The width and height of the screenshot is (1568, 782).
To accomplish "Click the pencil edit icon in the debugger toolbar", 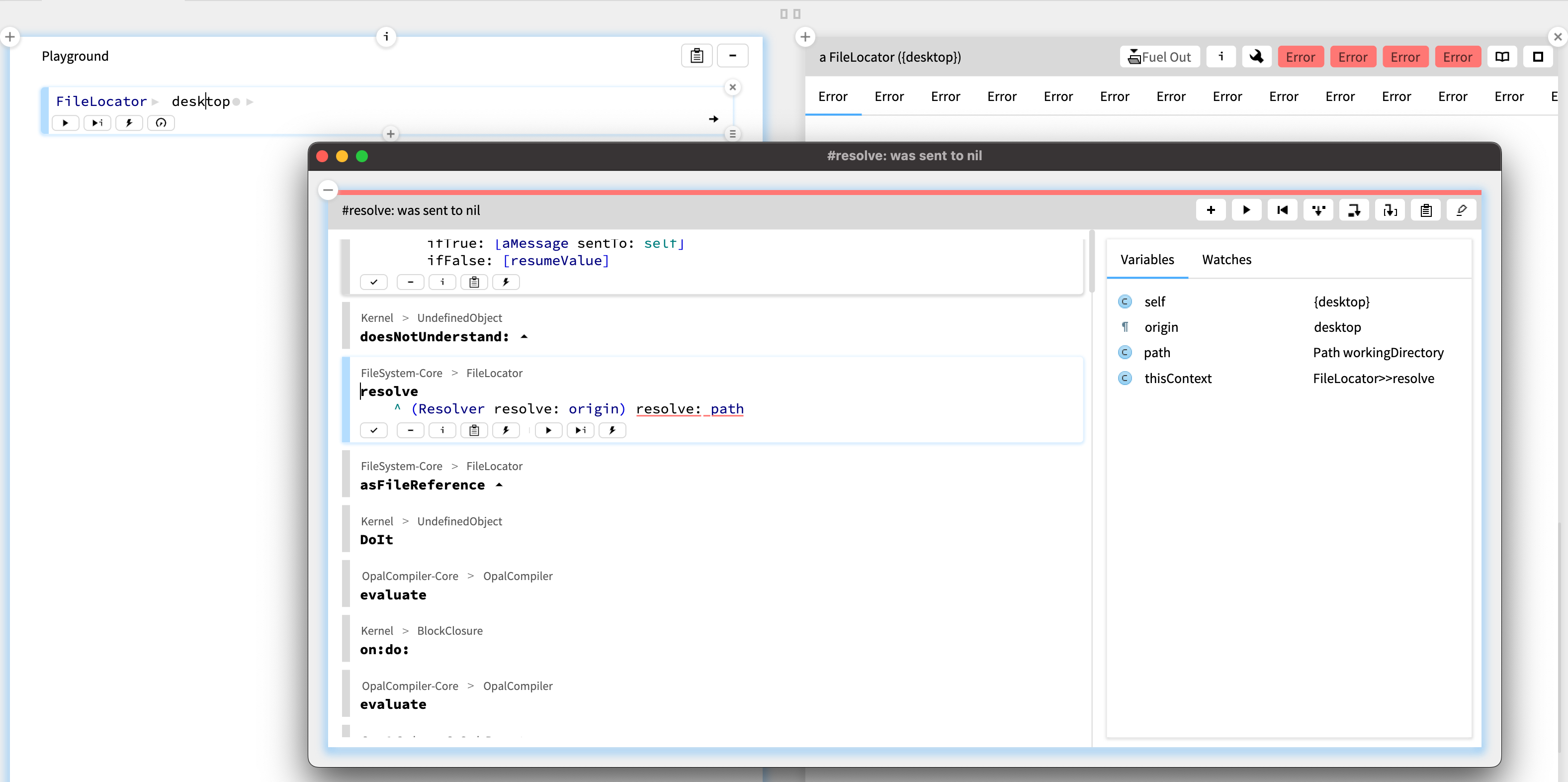I will (x=1461, y=210).
